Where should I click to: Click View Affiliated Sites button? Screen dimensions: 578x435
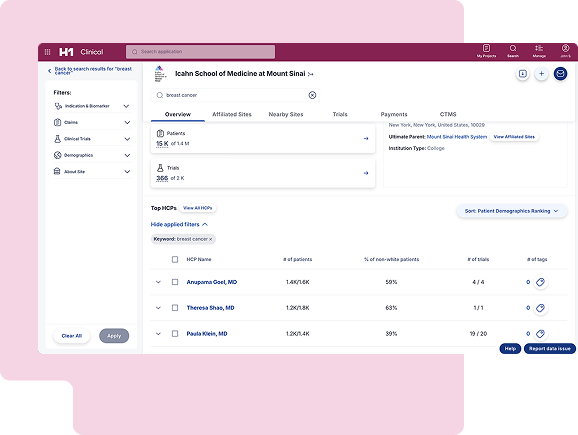[x=514, y=137]
